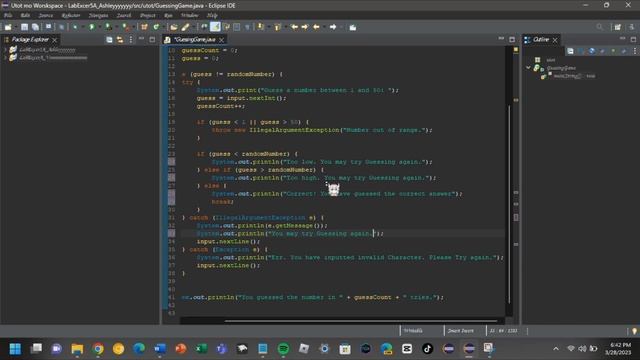Open the Project menu
The height and width of the screenshot is (360, 640).
148,16
